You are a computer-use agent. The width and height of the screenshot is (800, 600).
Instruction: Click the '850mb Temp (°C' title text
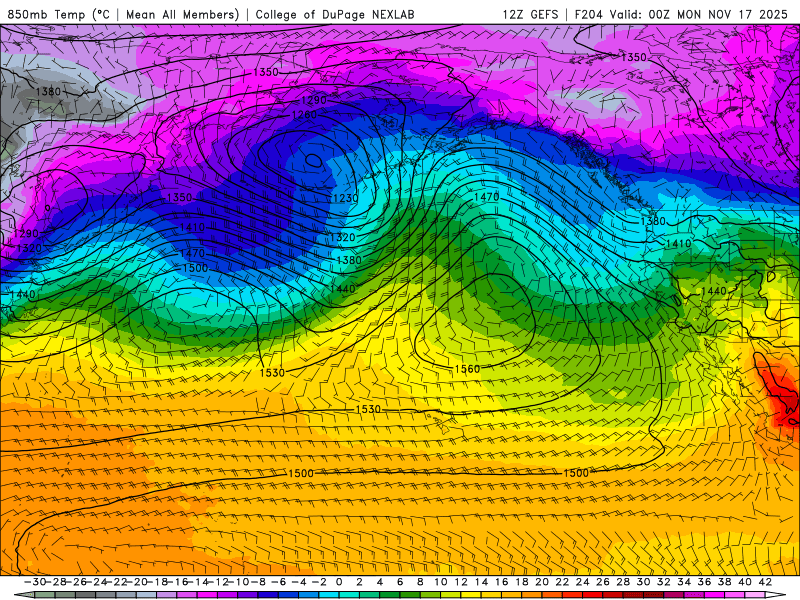click(58, 14)
